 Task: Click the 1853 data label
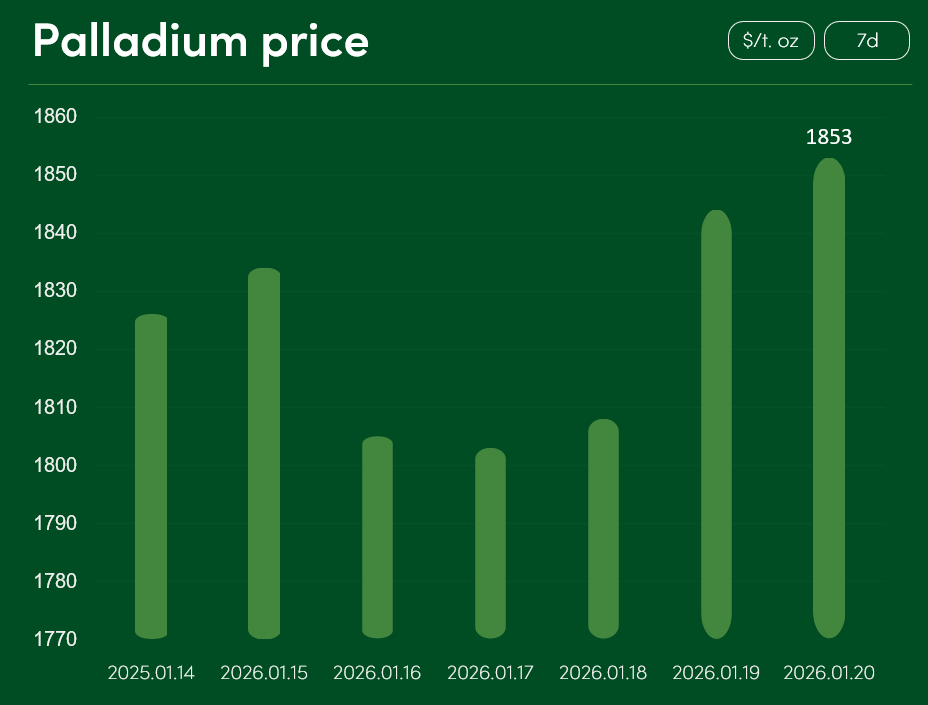tap(829, 137)
